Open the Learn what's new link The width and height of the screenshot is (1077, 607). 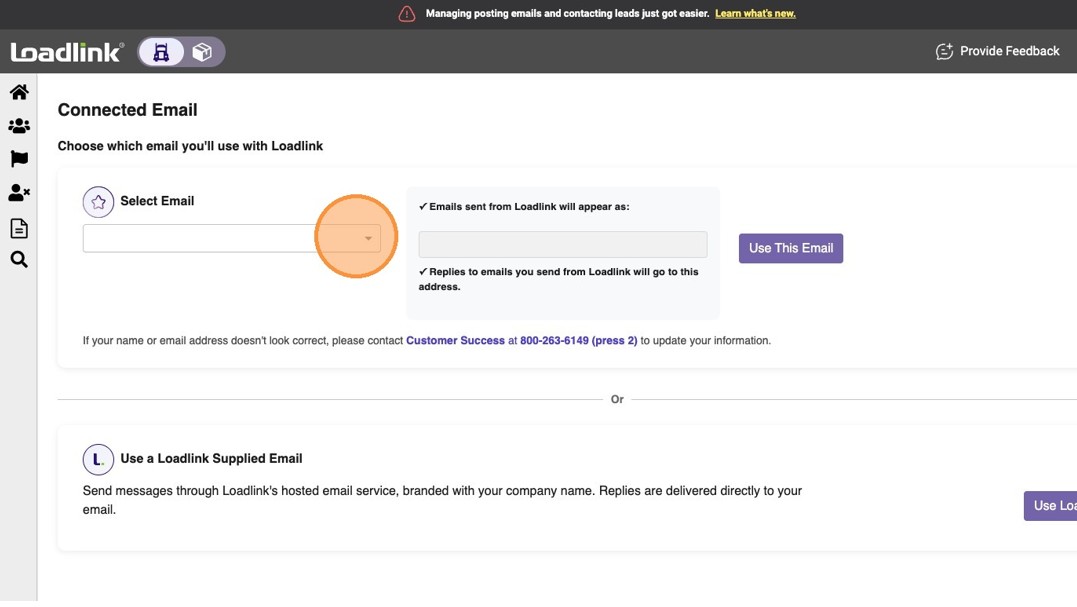(755, 14)
